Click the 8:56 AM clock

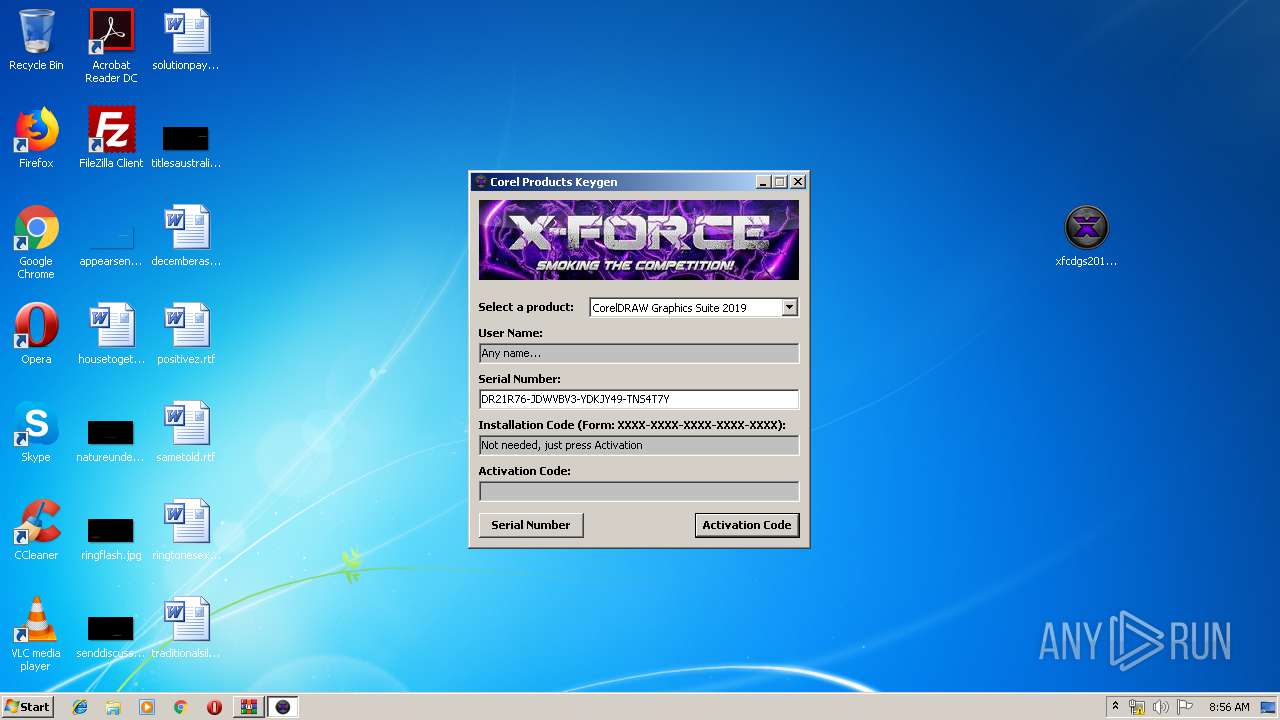coord(1229,707)
